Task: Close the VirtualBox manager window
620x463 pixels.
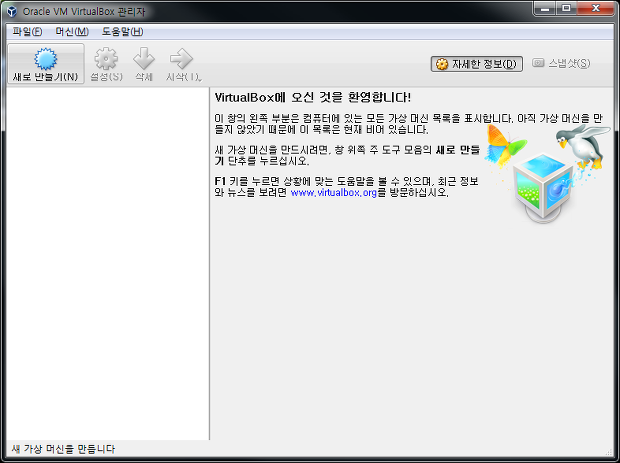Action: [595, 8]
